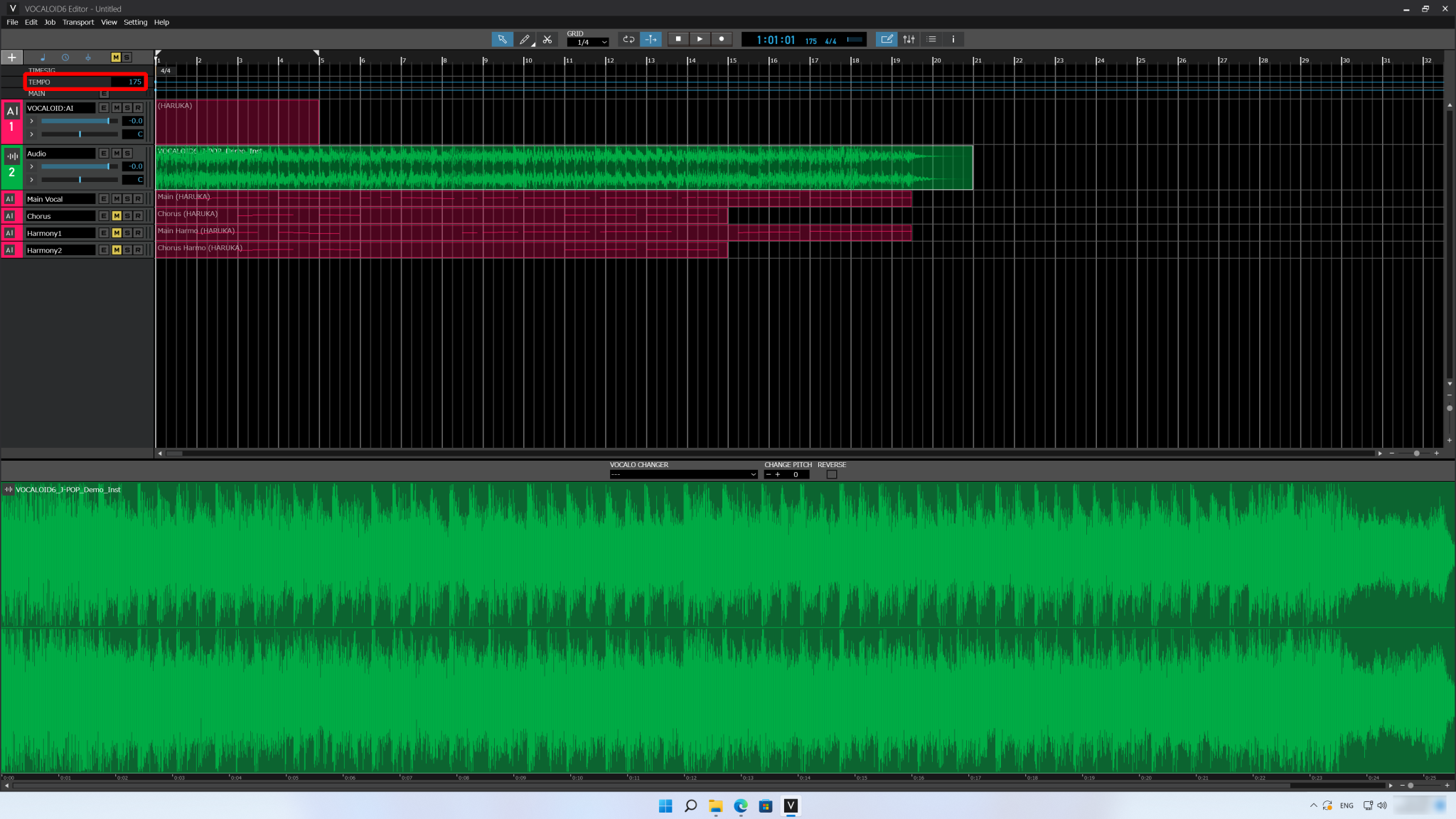1456x819 pixels.
Task: Enable the REVERSE checkbox
Action: [831, 473]
